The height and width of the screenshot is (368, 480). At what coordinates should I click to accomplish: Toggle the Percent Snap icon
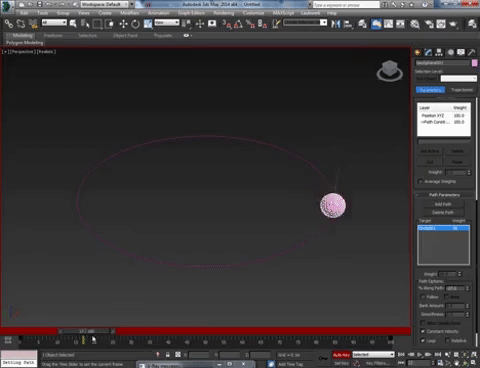(250, 24)
